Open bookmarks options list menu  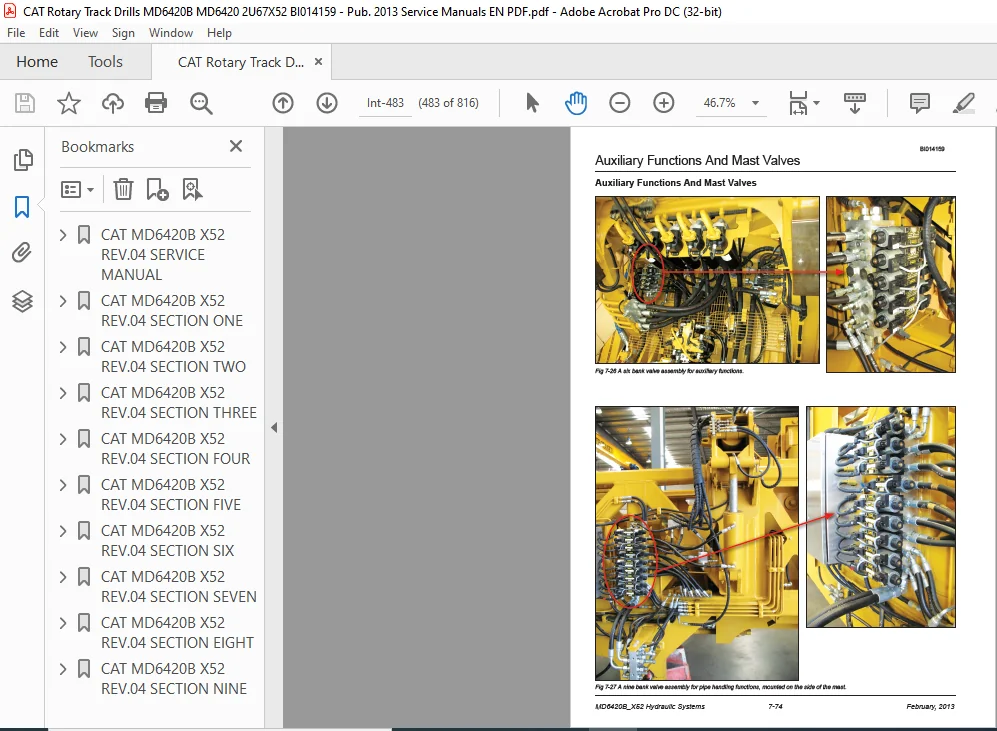(77, 189)
